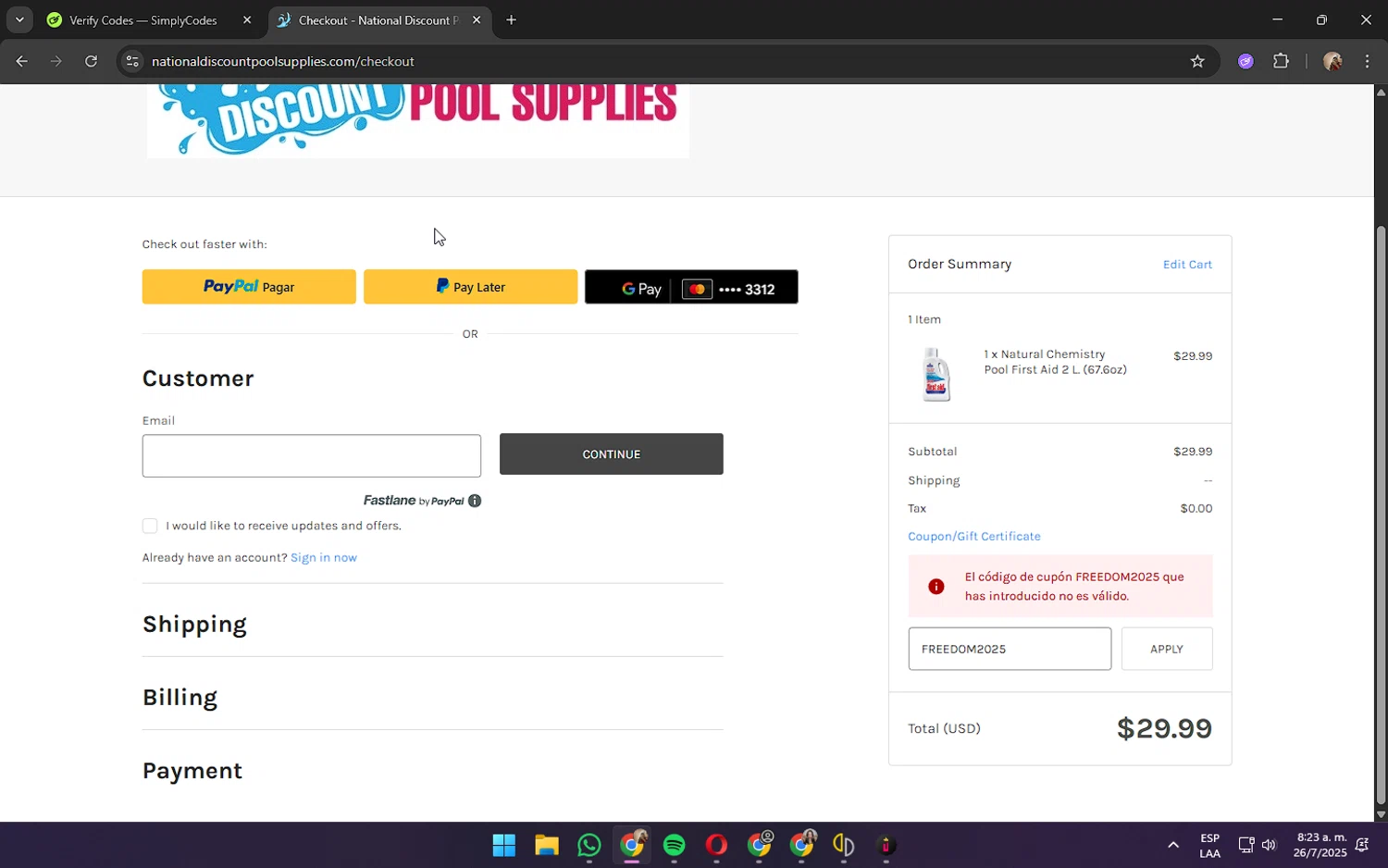Reload the checkout page

tap(91, 61)
